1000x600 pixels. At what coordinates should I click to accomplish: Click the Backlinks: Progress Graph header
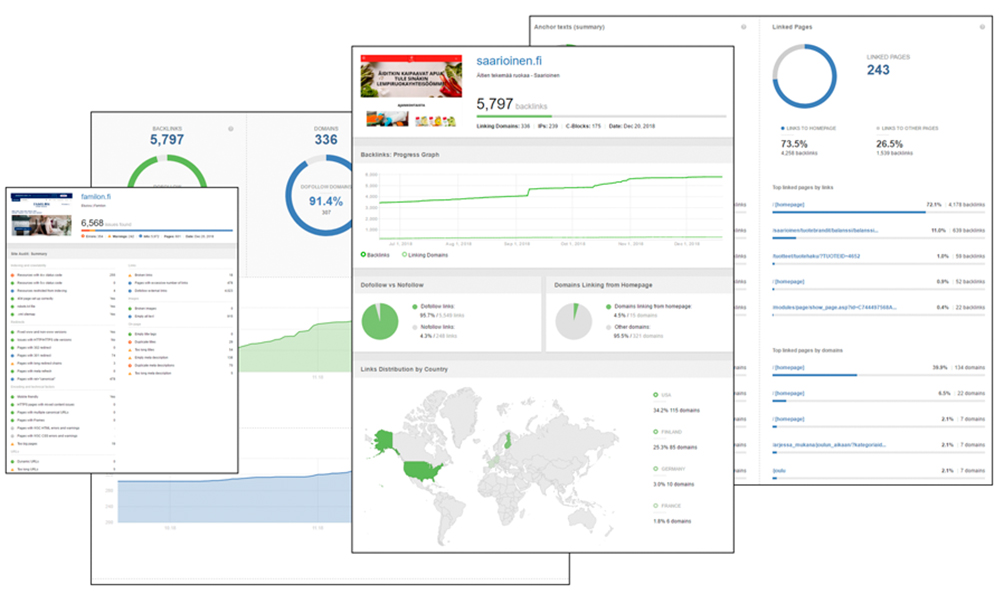tap(400, 154)
